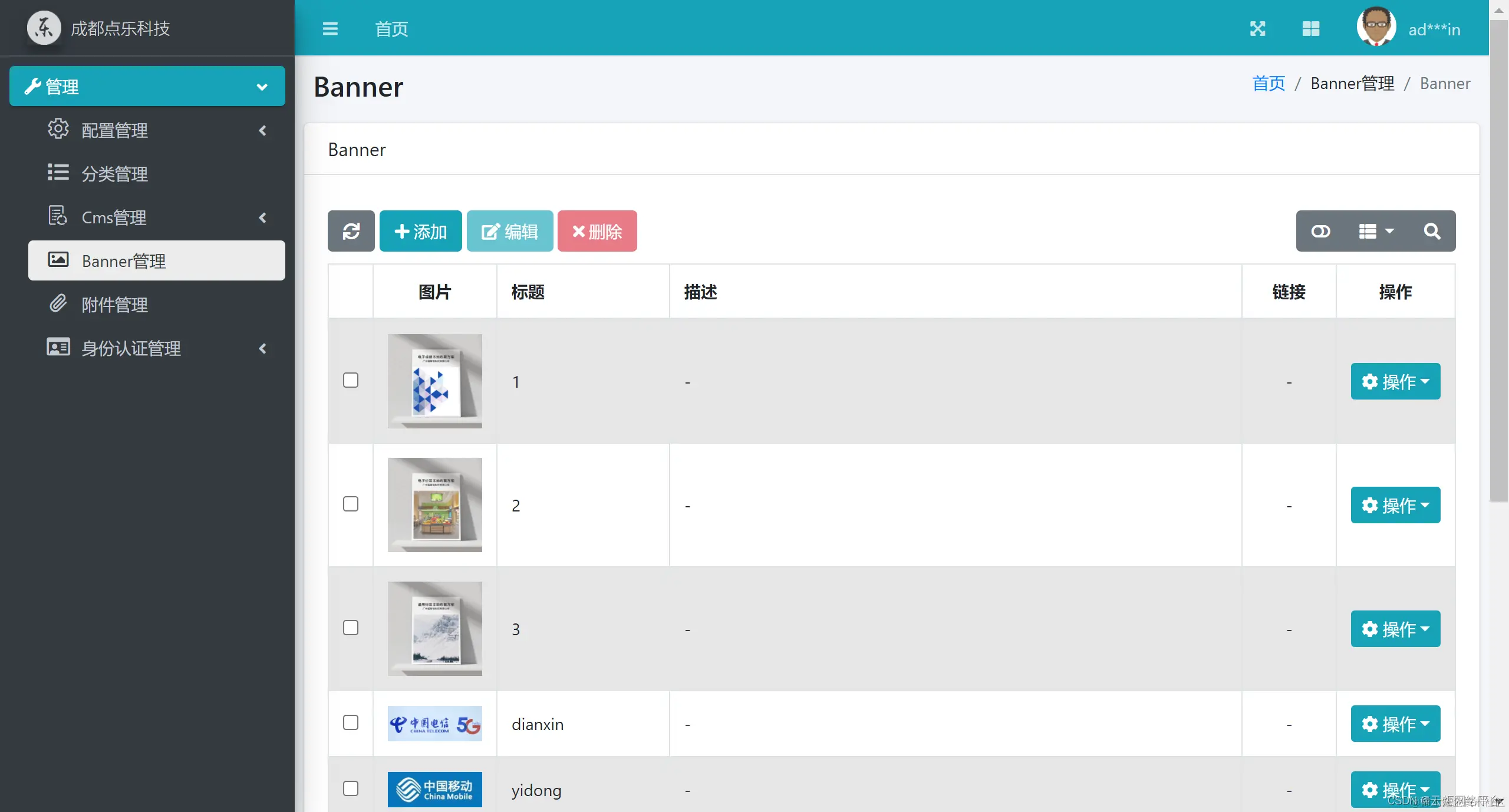Screen dimensions: 1509x812
Task: Click the 首页 breadcrumb link
Action: click(x=1268, y=84)
